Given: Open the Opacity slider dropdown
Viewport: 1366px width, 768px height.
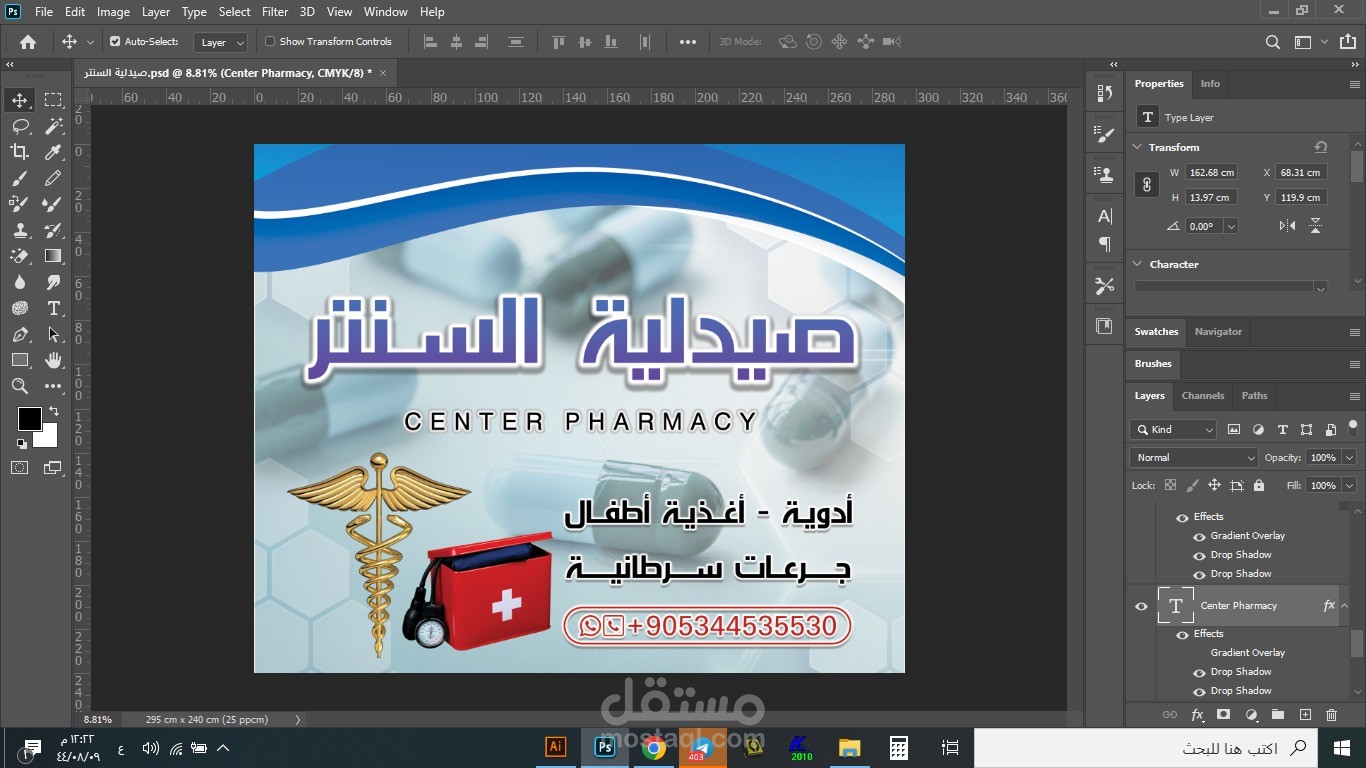Looking at the screenshot, I should click(1347, 457).
